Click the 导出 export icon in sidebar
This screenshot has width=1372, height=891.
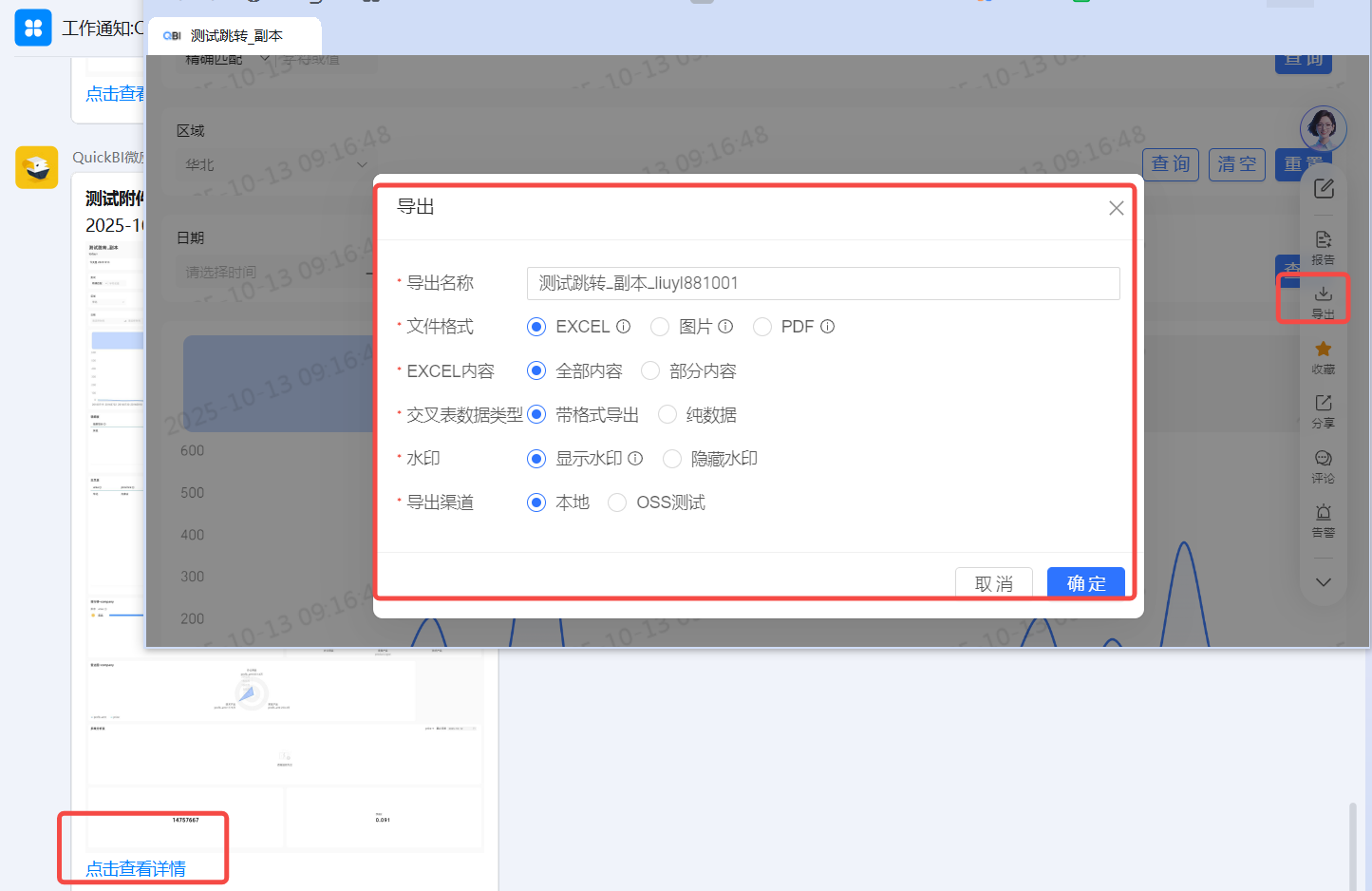(1324, 299)
